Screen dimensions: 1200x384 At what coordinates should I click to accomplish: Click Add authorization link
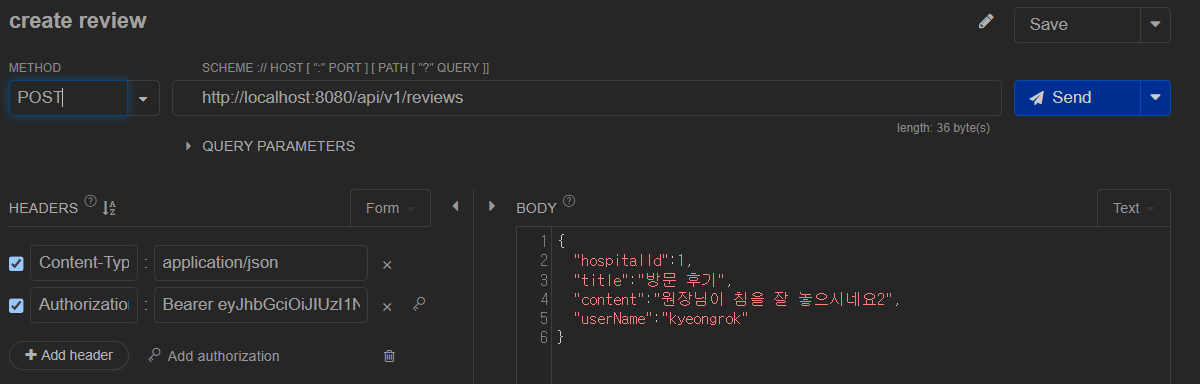pyautogui.click(x=214, y=356)
